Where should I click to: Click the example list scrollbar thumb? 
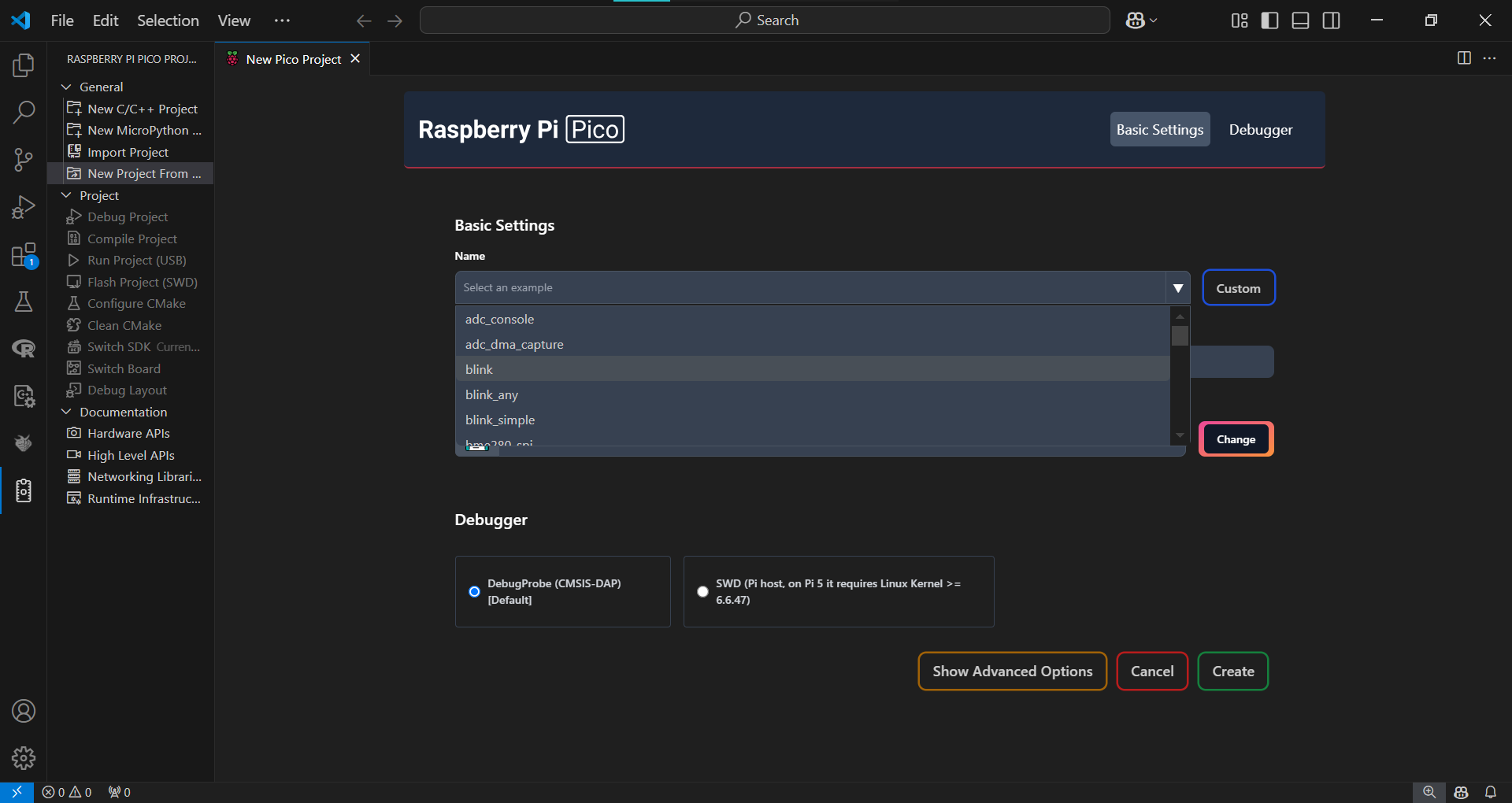pos(1180,336)
